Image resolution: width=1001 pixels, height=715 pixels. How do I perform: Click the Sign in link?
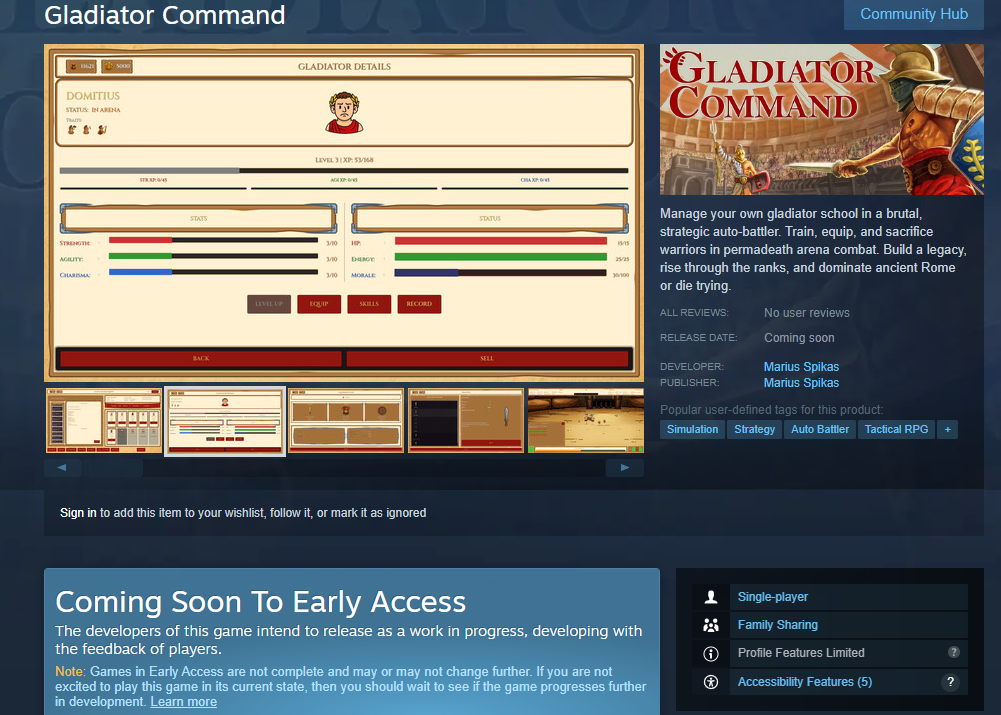[x=78, y=513]
